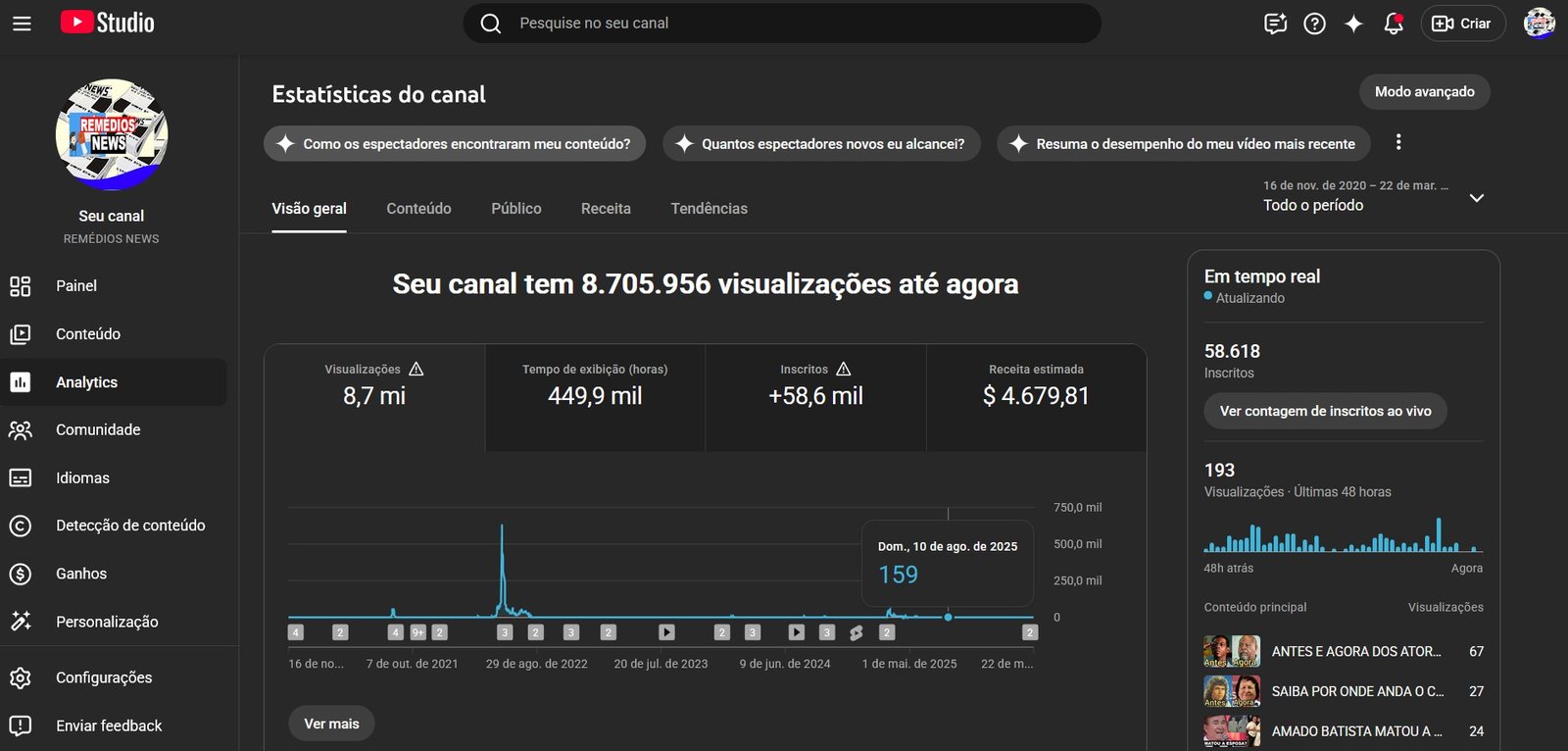Image resolution: width=1568 pixels, height=751 pixels.
Task: Click the "7 de out. de 2021" axis date
Action: pyautogui.click(x=413, y=664)
